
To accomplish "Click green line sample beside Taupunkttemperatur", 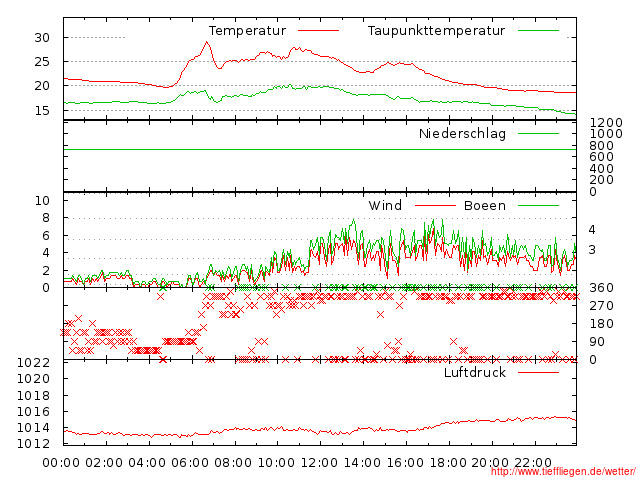I will (538, 31).
